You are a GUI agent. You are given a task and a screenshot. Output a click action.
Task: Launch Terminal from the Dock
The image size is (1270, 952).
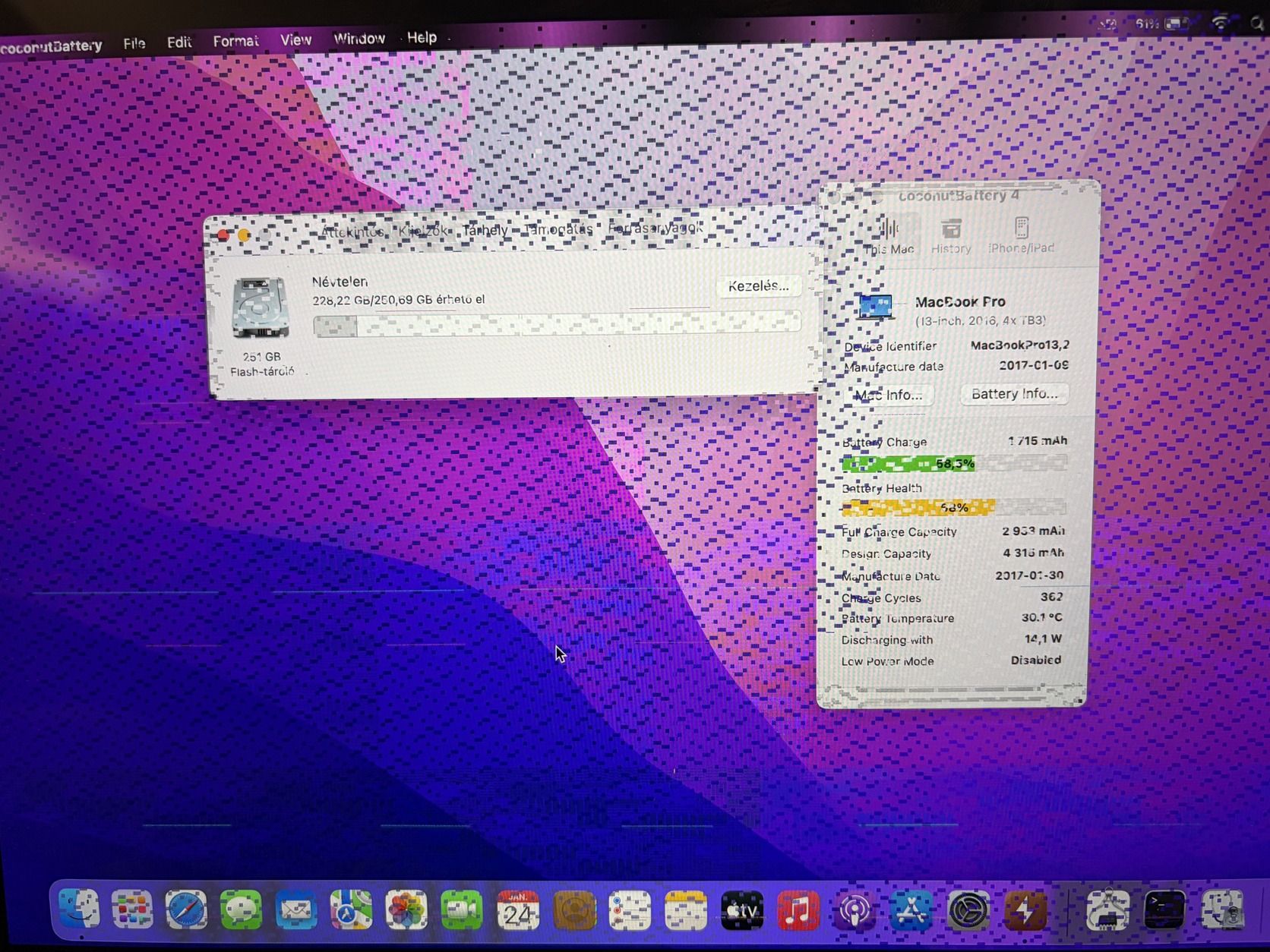[1164, 909]
